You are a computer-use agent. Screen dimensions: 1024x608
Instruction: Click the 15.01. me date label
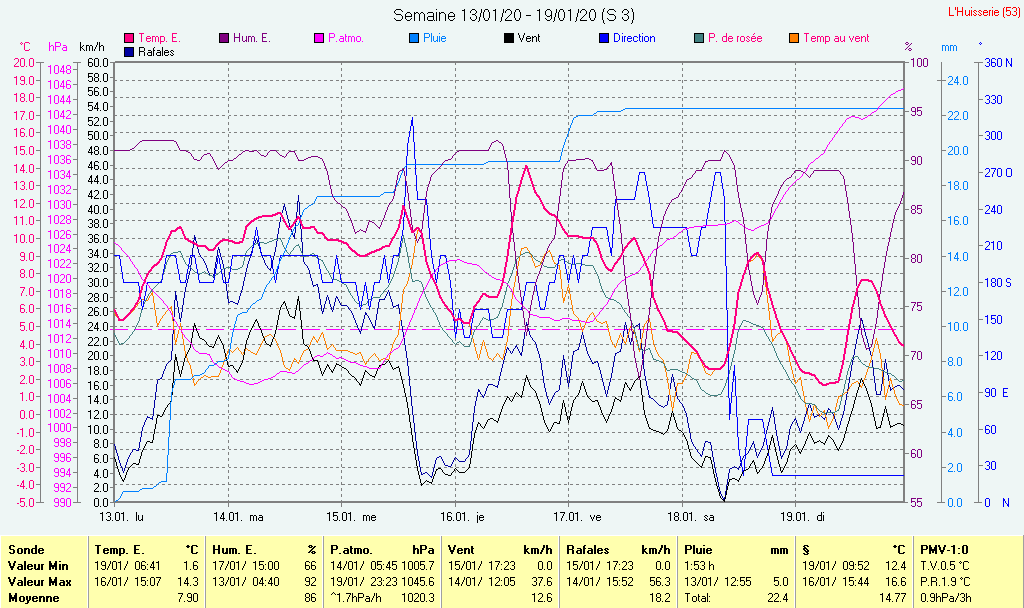point(351,517)
